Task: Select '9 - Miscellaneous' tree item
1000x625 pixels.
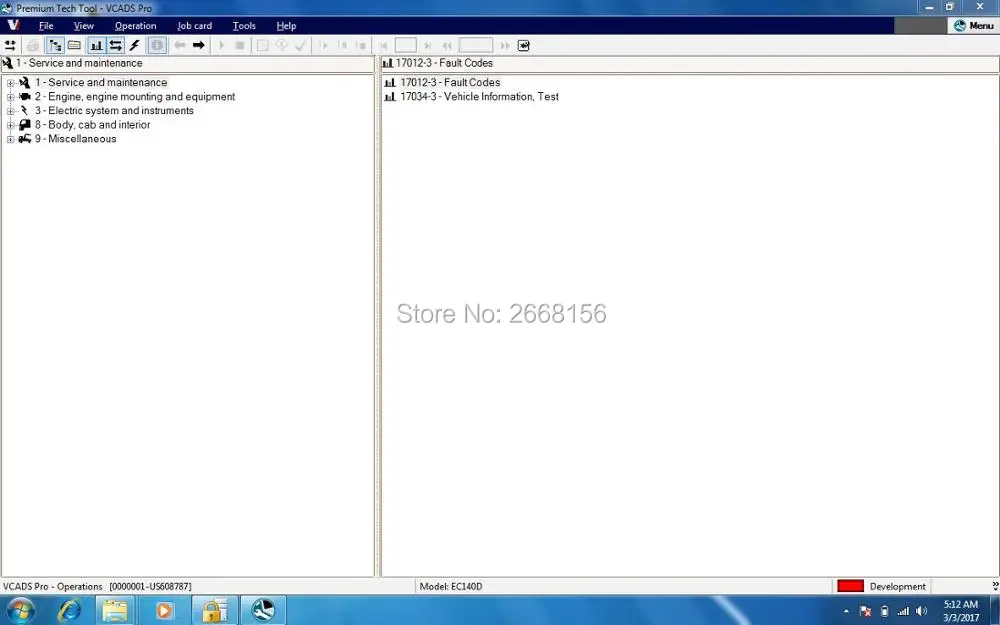Action: click(x=75, y=138)
